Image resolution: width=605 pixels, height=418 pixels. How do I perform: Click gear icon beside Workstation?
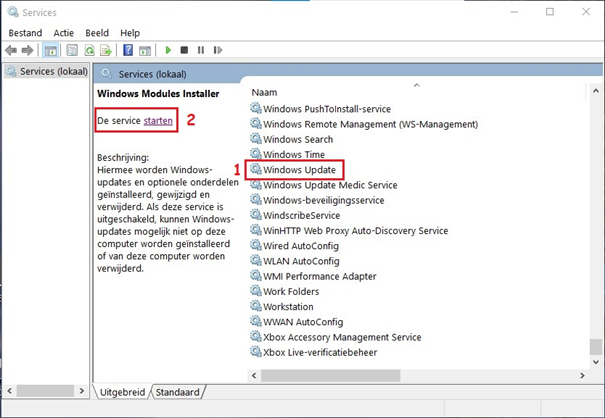(255, 306)
